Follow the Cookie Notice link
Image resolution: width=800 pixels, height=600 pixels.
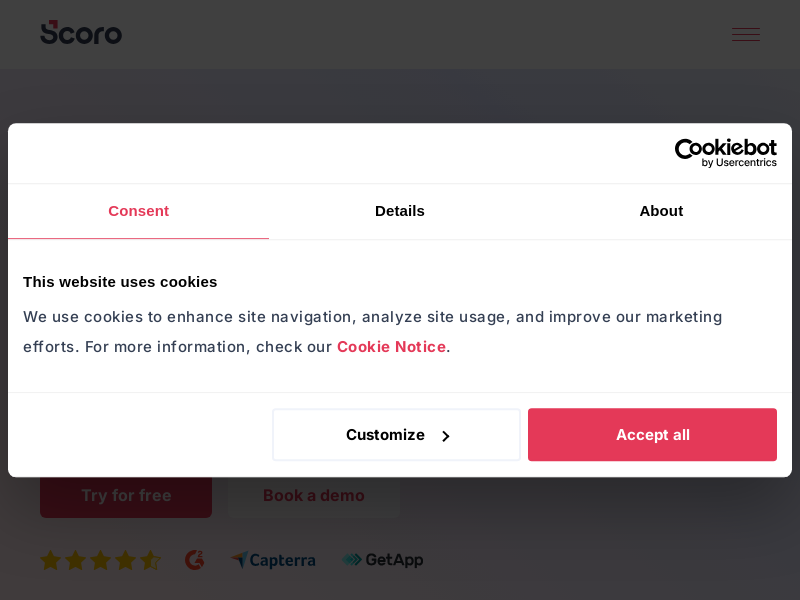tap(391, 347)
